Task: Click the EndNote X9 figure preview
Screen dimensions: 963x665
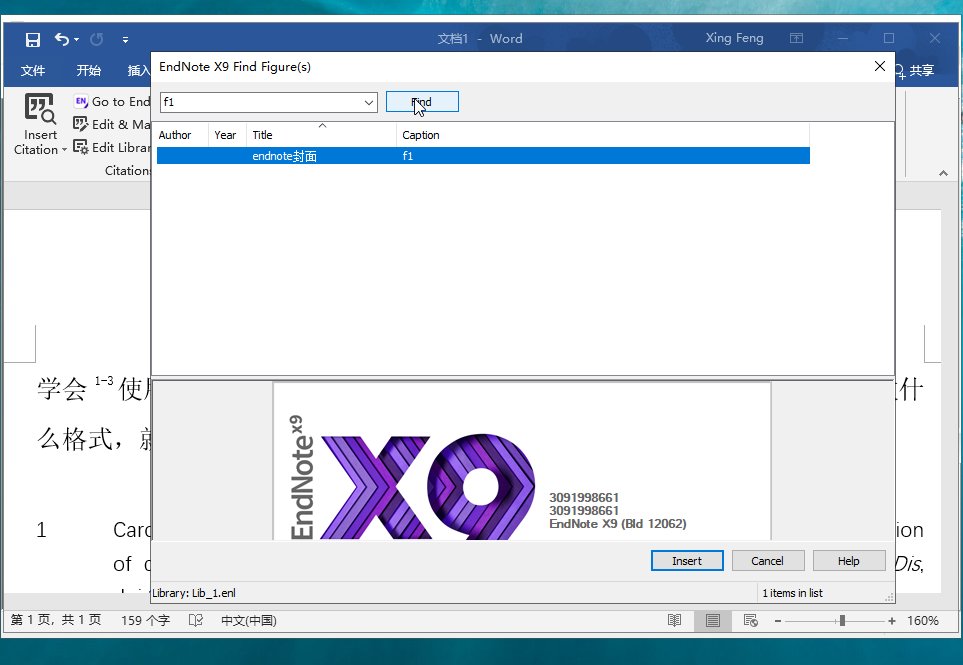Action: (x=522, y=461)
